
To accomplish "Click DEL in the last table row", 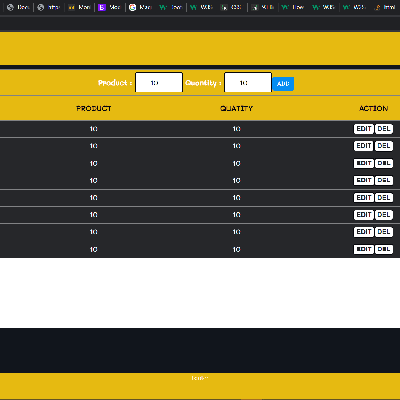I will click(384, 249).
